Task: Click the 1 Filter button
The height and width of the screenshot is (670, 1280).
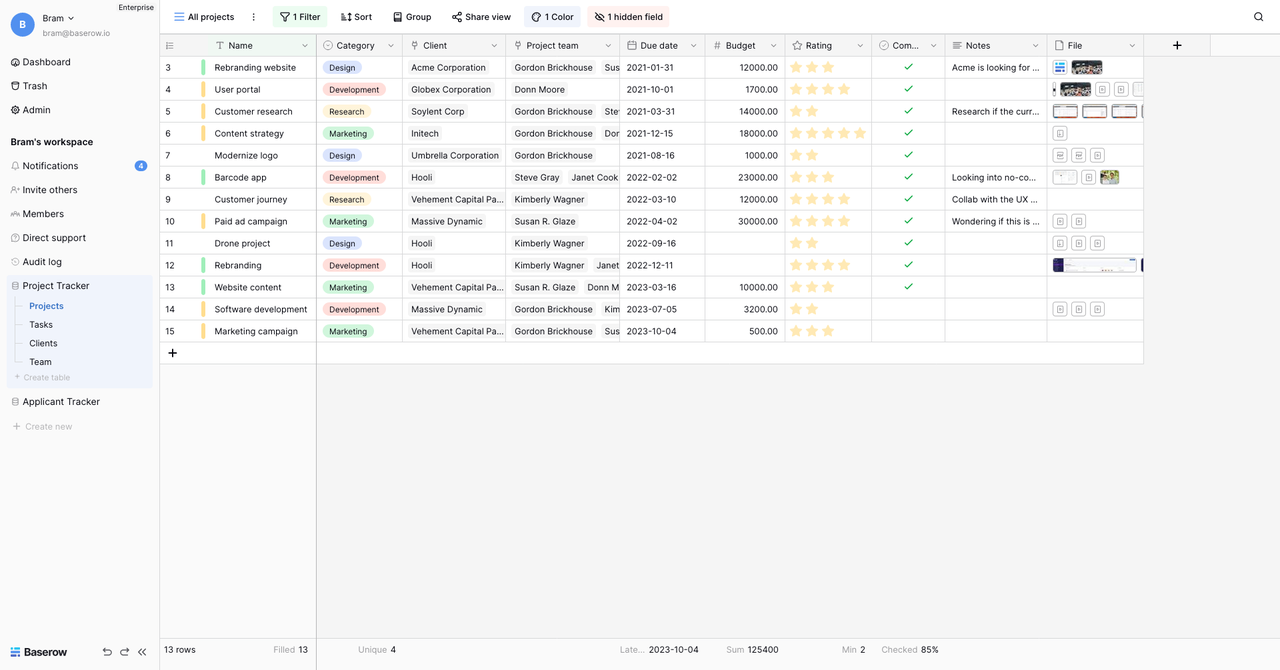Action: coord(300,17)
